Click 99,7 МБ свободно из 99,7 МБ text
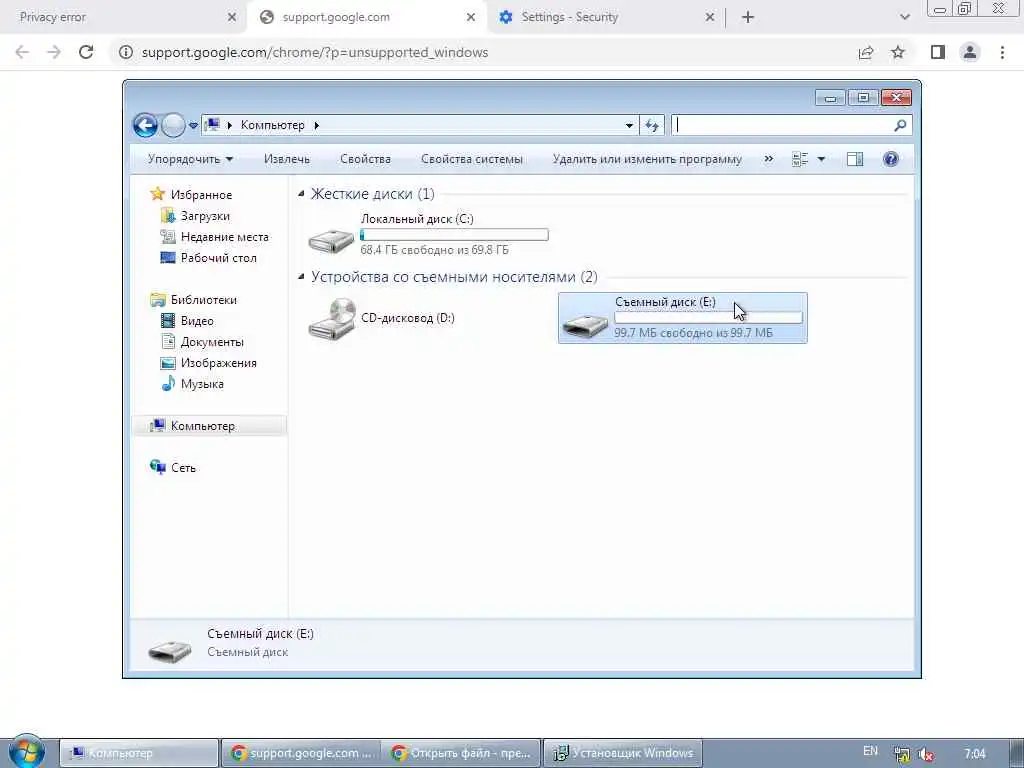The width and height of the screenshot is (1024, 768). point(694,332)
